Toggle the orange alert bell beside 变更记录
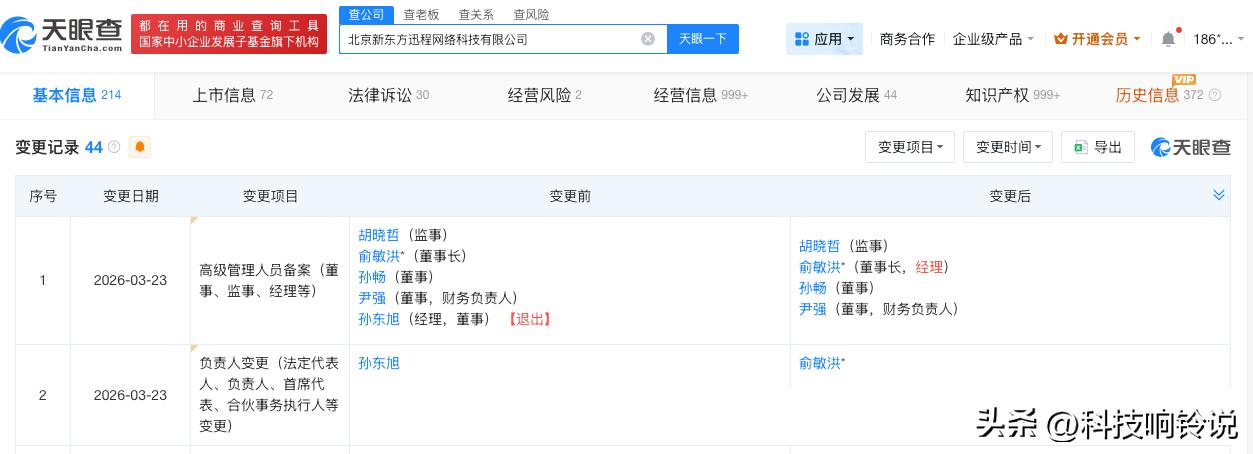The height and width of the screenshot is (454, 1253). click(140, 147)
